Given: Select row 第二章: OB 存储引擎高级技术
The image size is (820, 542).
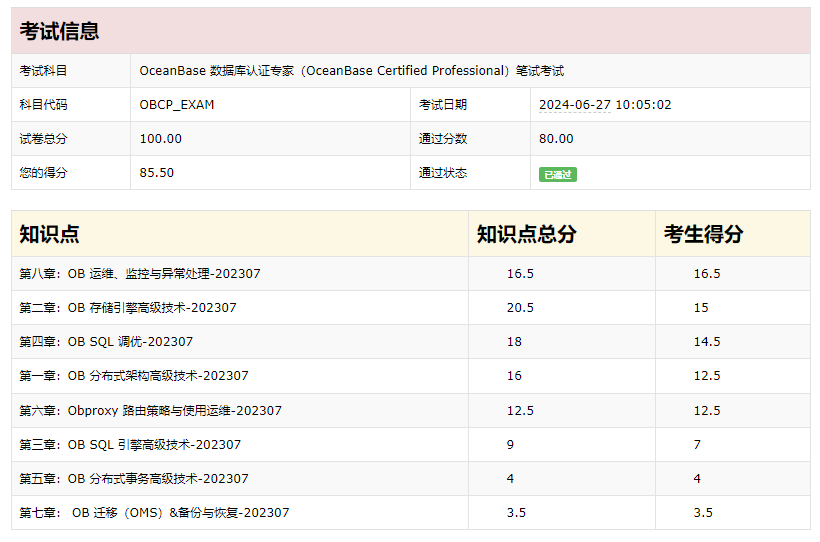Looking at the screenshot, I should pyautogui.click(x=411, y=308).
